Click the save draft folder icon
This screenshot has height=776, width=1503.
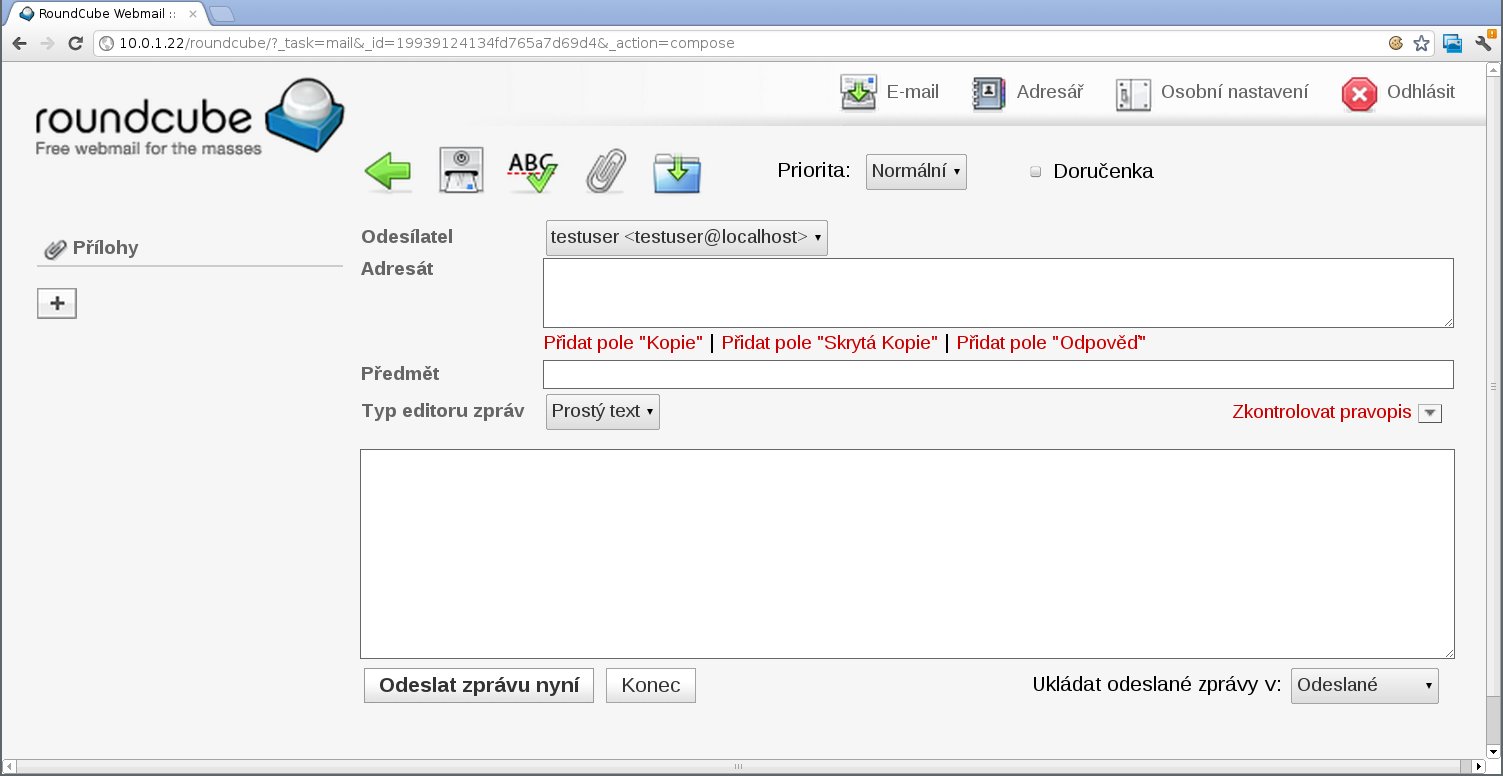click(x=677, y=172)
